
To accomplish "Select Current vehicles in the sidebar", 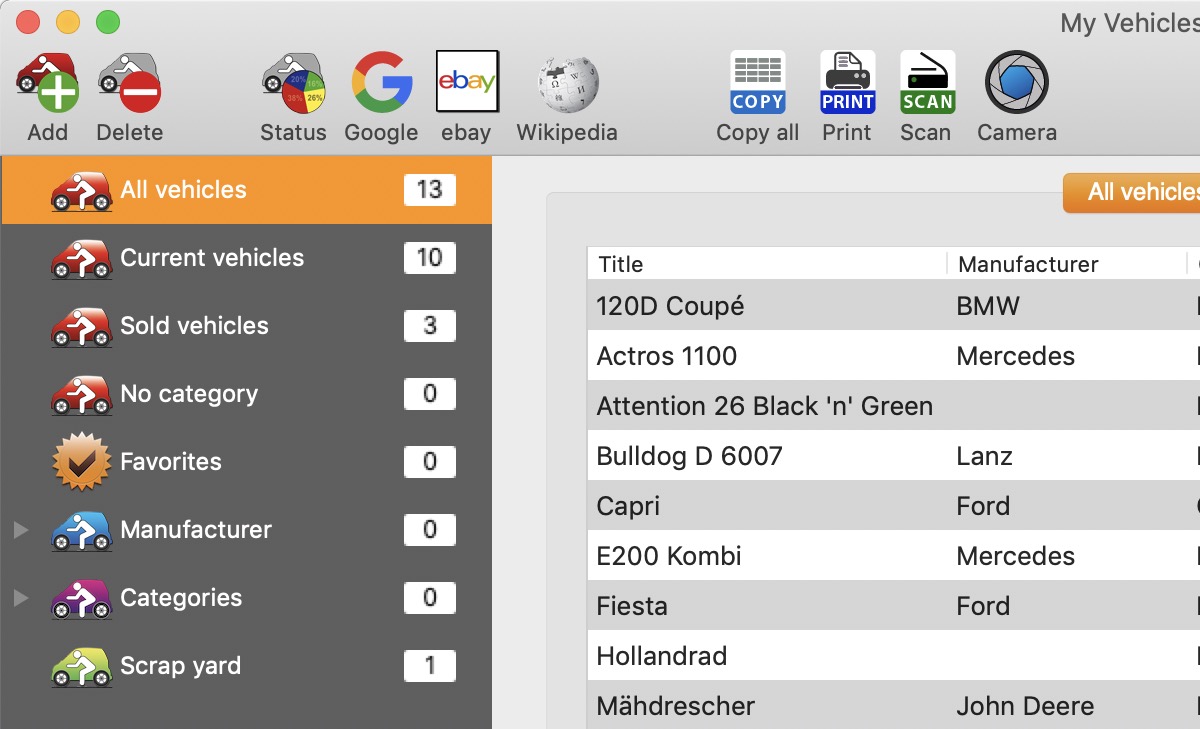I will 246,258.
